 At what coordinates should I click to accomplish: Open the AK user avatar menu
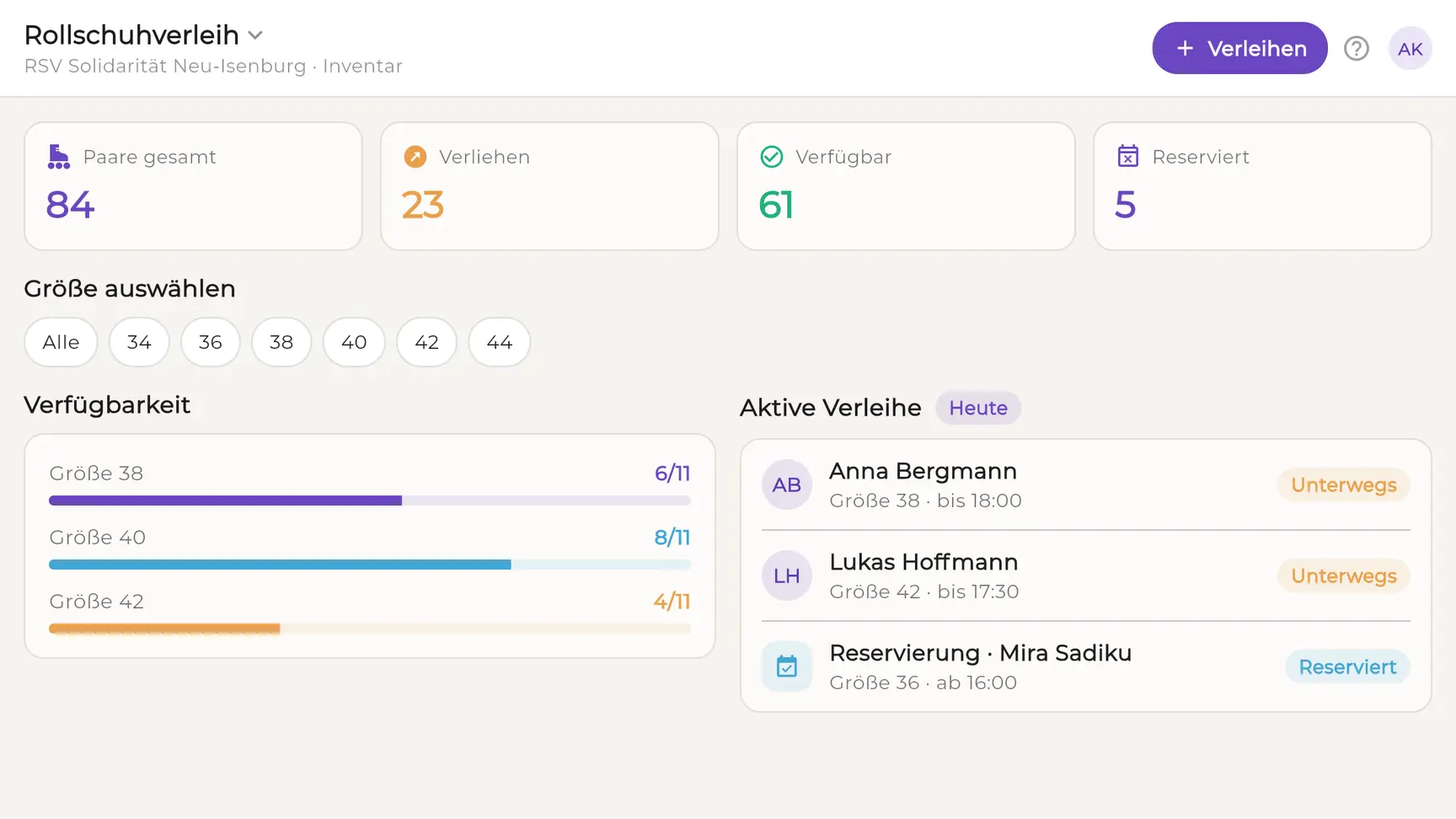(1410, 49)
